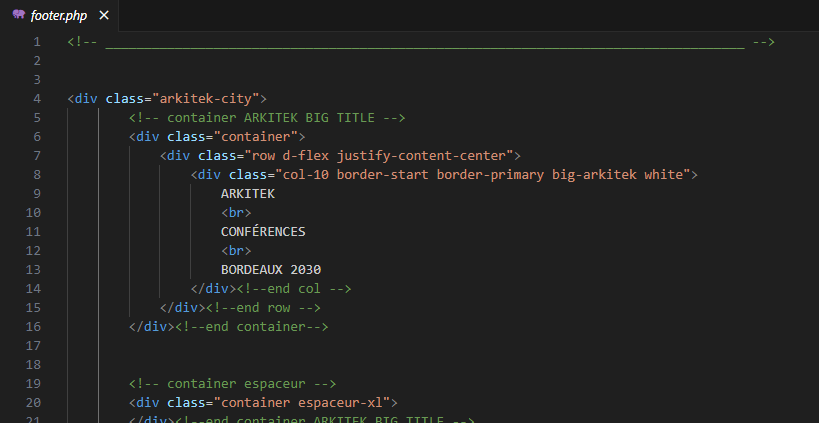Click the br tag on line 12

(236, 251)
